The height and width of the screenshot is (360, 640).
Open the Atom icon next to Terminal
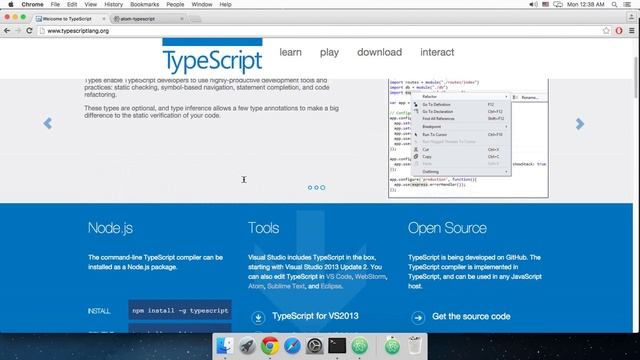click(x=360, y=346)
